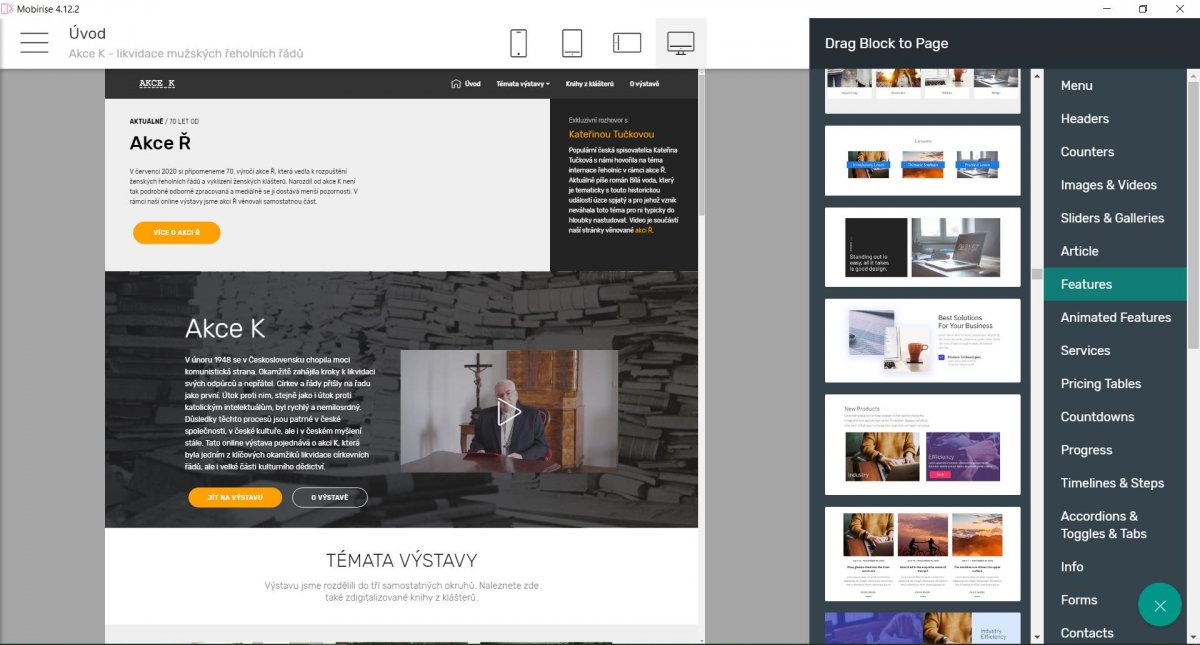This screenshot has width=1200, height=645.
Task: Switch to tablet preview mode
Action: [x=572, y=43]
